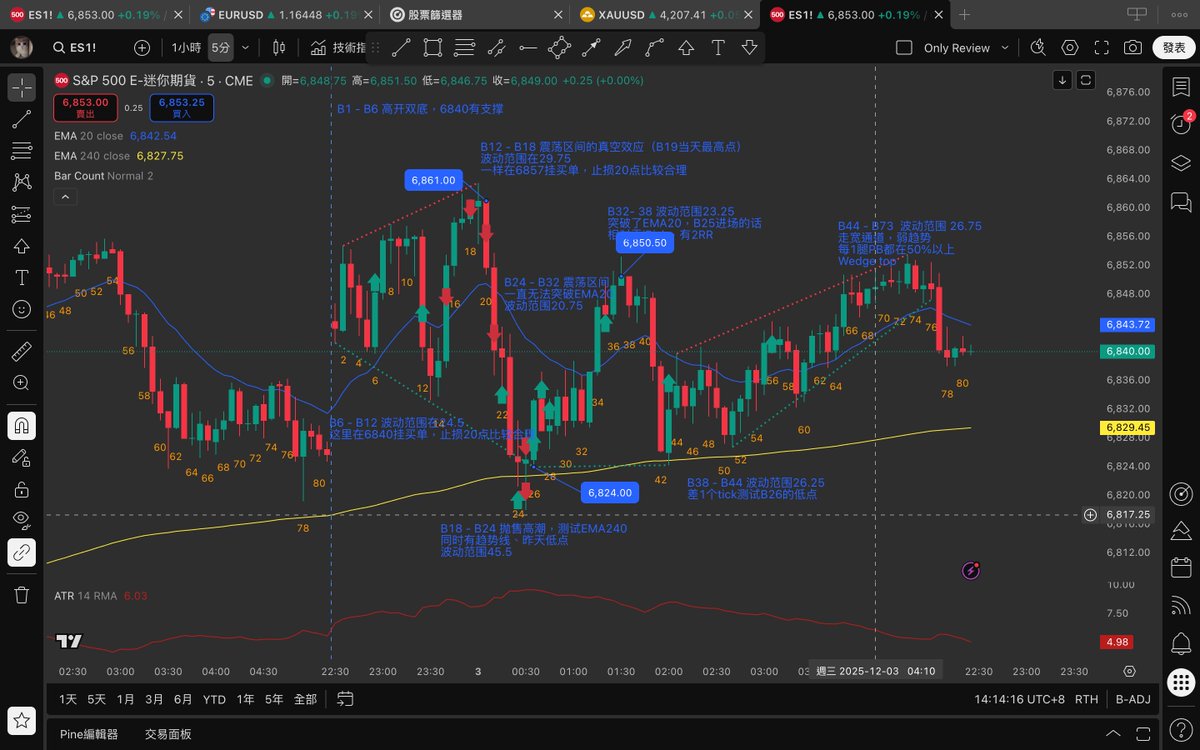Open the quick search icon
Image resolution: width=1200 pixels, height=750 pixels.
(x=1038, y=48)
